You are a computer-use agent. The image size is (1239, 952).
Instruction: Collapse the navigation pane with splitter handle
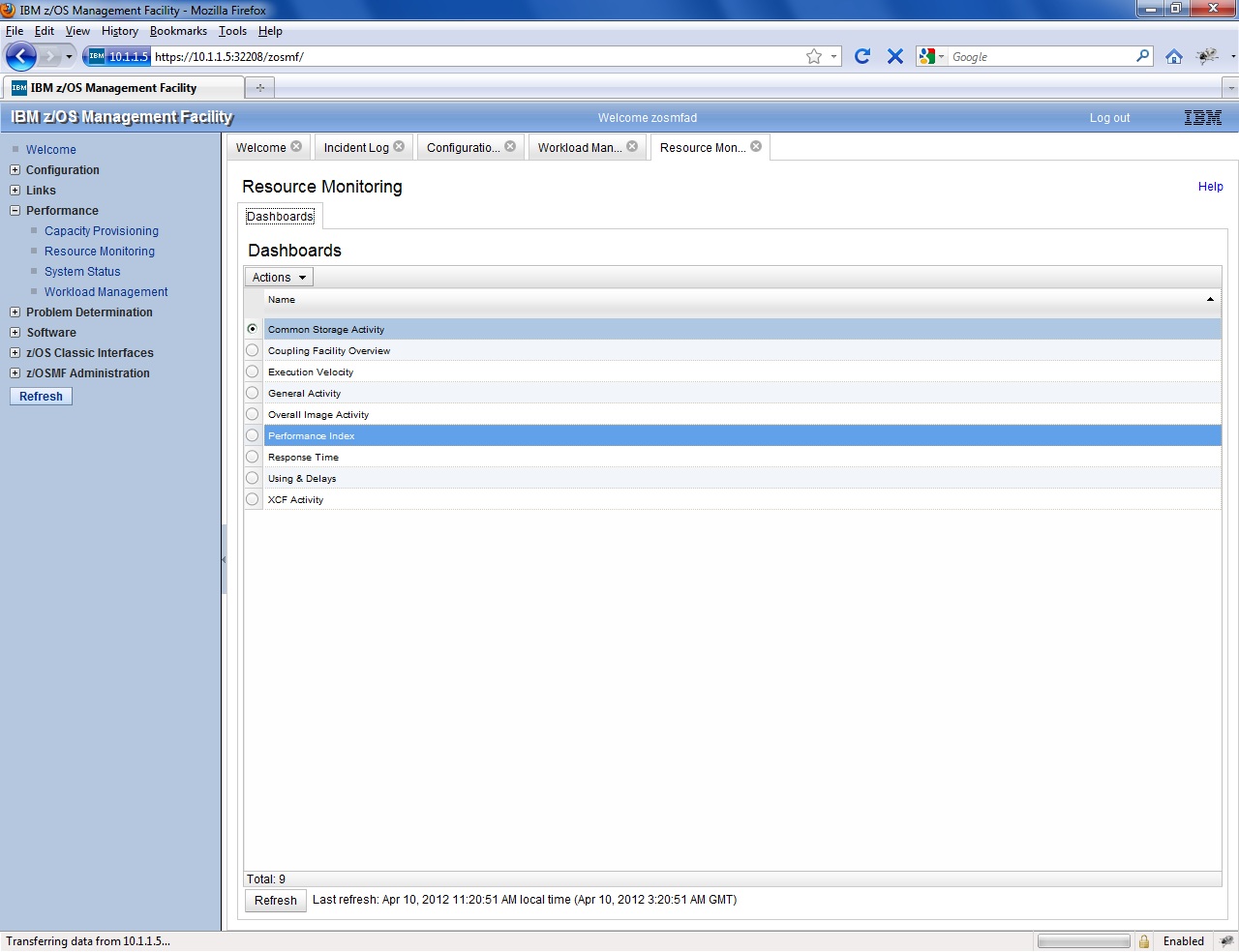click(x=224, y=559)
